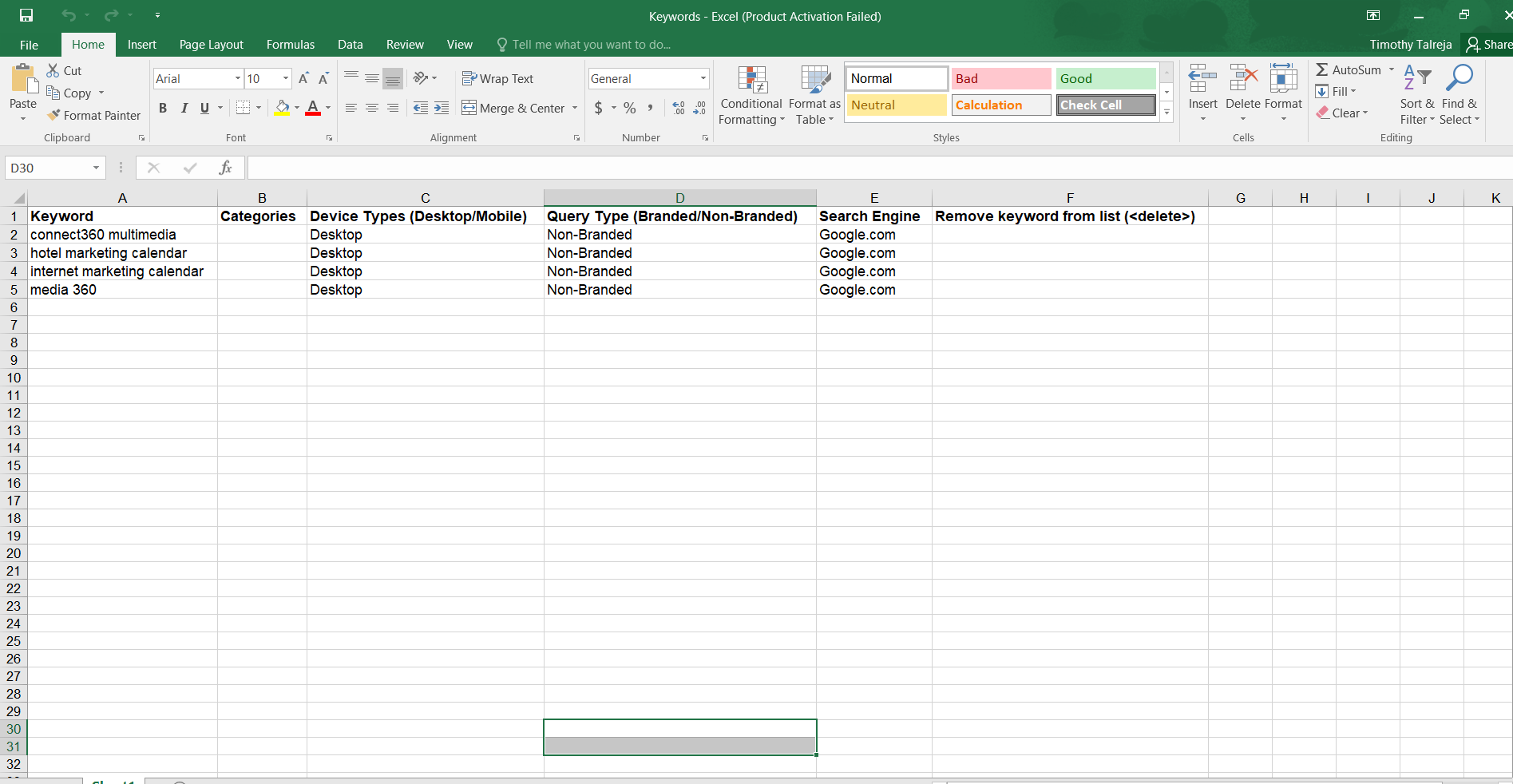Image resolution: width=1513 pixels, height=784 pixels.
Task: Apply the Good cell style swatch
Action: [x=1106, y=78]
